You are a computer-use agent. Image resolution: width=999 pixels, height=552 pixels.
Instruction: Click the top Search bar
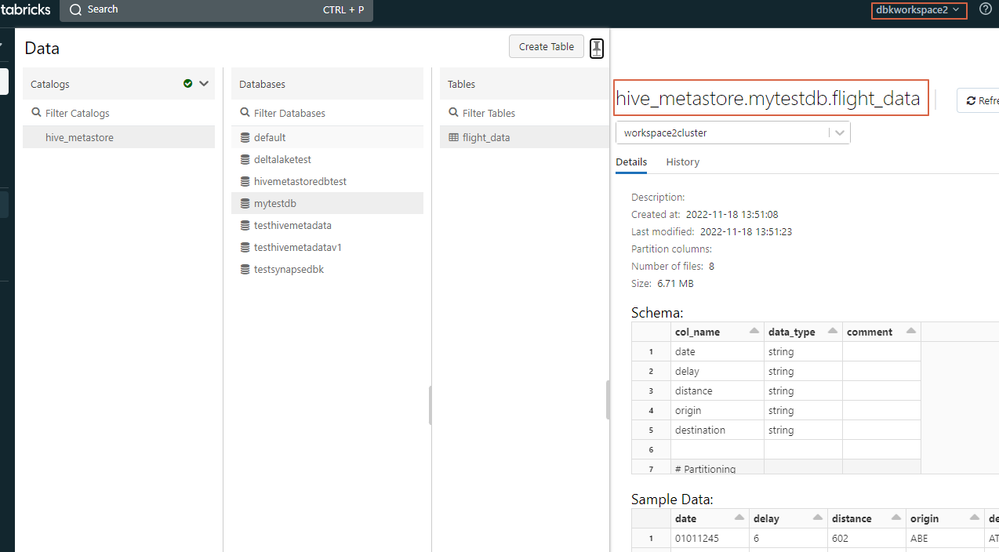(216, 10)
